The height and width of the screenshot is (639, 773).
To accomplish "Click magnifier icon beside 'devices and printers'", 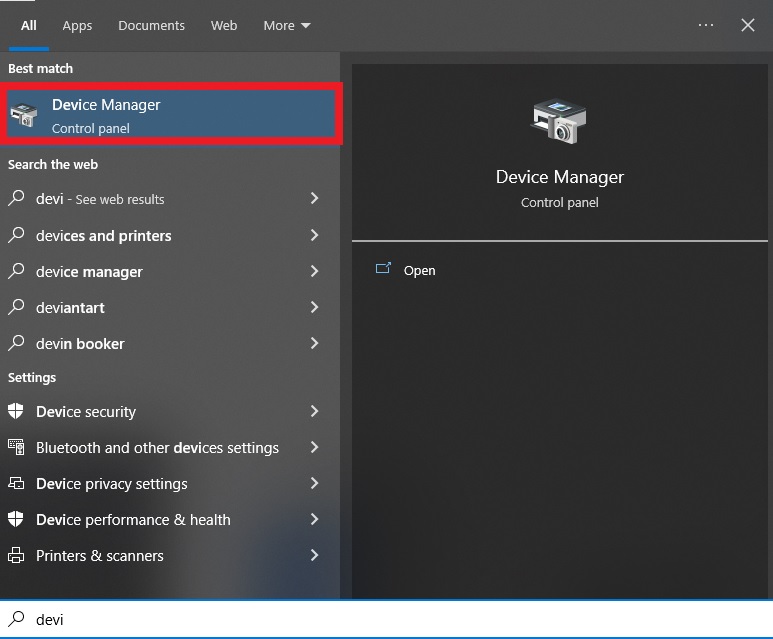I will point(16,234).
